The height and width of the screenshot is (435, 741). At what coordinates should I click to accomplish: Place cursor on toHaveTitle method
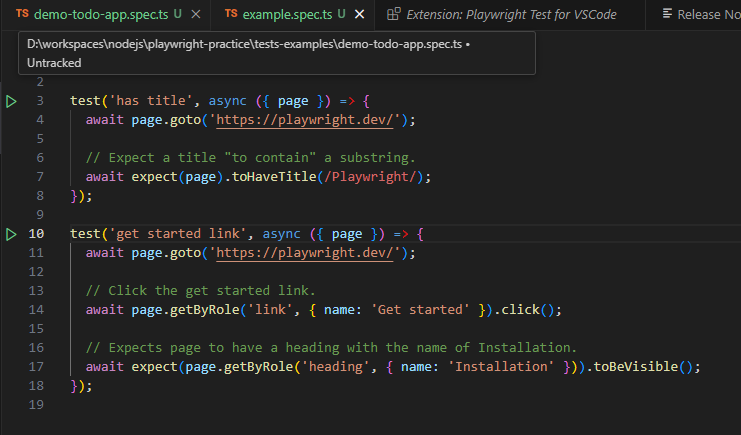pos(274,177)
